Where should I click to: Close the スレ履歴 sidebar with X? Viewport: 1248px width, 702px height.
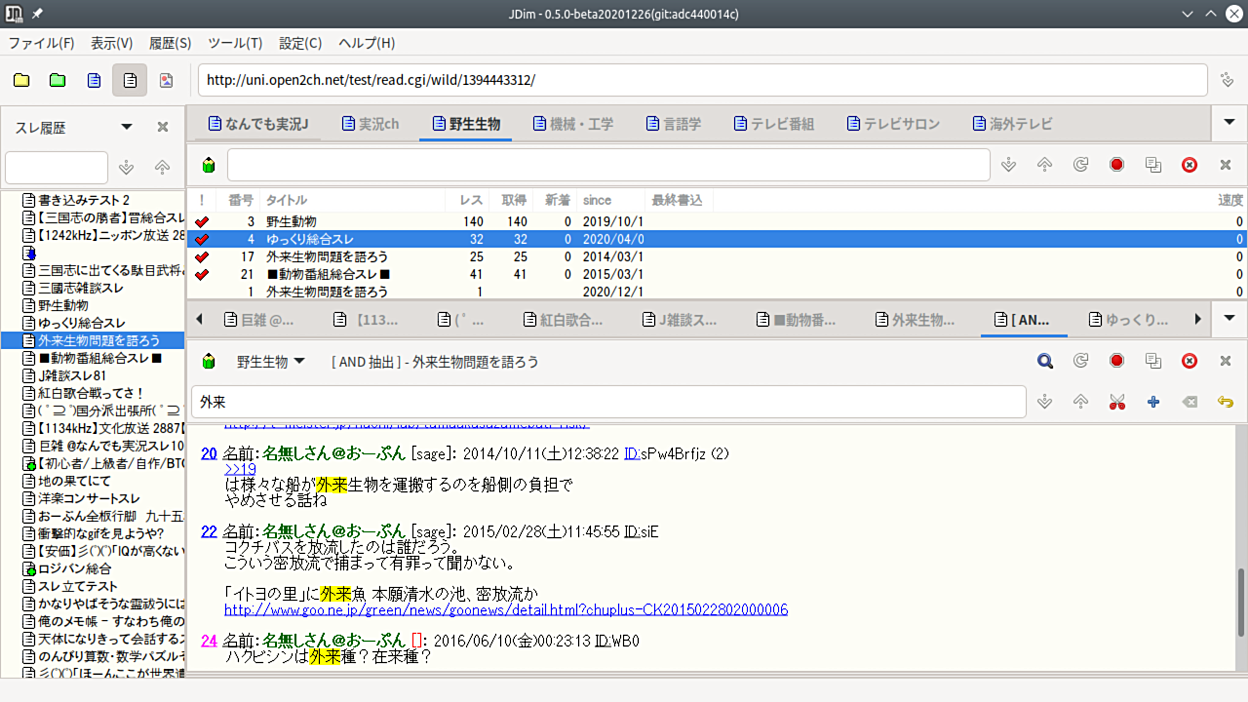click(x=163, y=127)
